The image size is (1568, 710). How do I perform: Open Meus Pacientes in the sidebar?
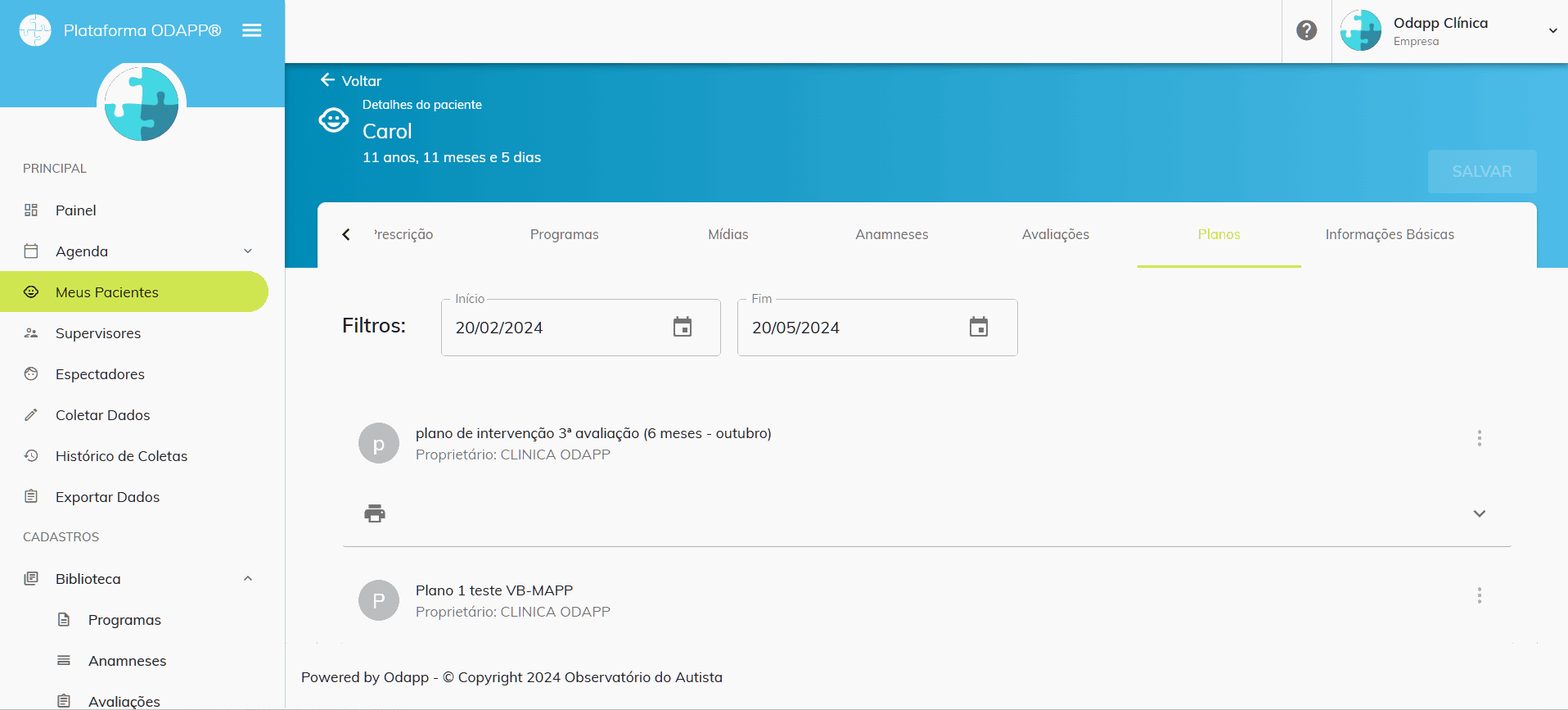point(134,292)
